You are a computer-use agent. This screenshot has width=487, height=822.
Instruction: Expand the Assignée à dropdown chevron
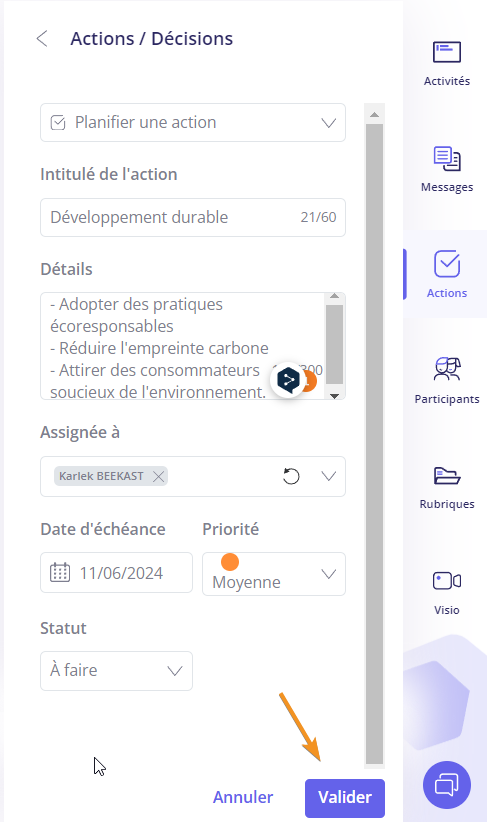tap(329, 477)
